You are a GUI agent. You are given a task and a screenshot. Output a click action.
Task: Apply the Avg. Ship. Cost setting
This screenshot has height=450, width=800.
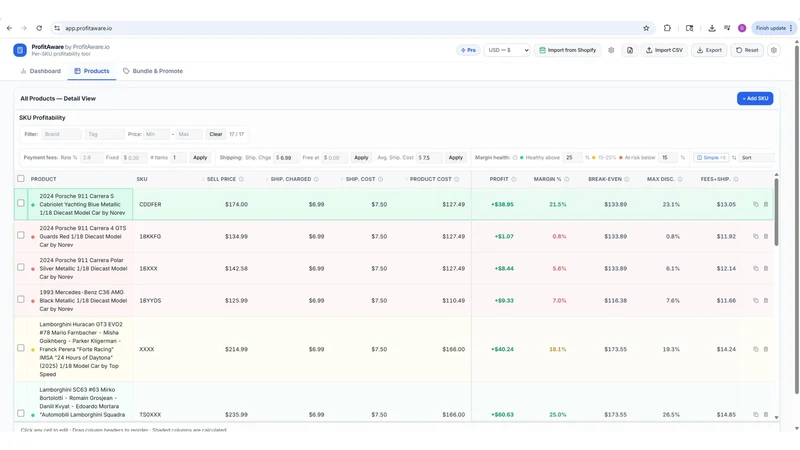coord(456,158)
